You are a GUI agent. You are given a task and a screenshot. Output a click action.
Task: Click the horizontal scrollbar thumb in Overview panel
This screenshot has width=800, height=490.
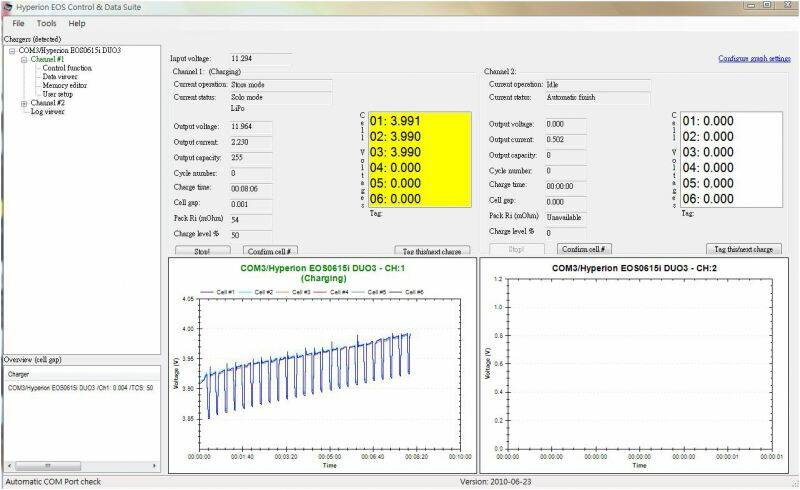click(x=48, y=466)
